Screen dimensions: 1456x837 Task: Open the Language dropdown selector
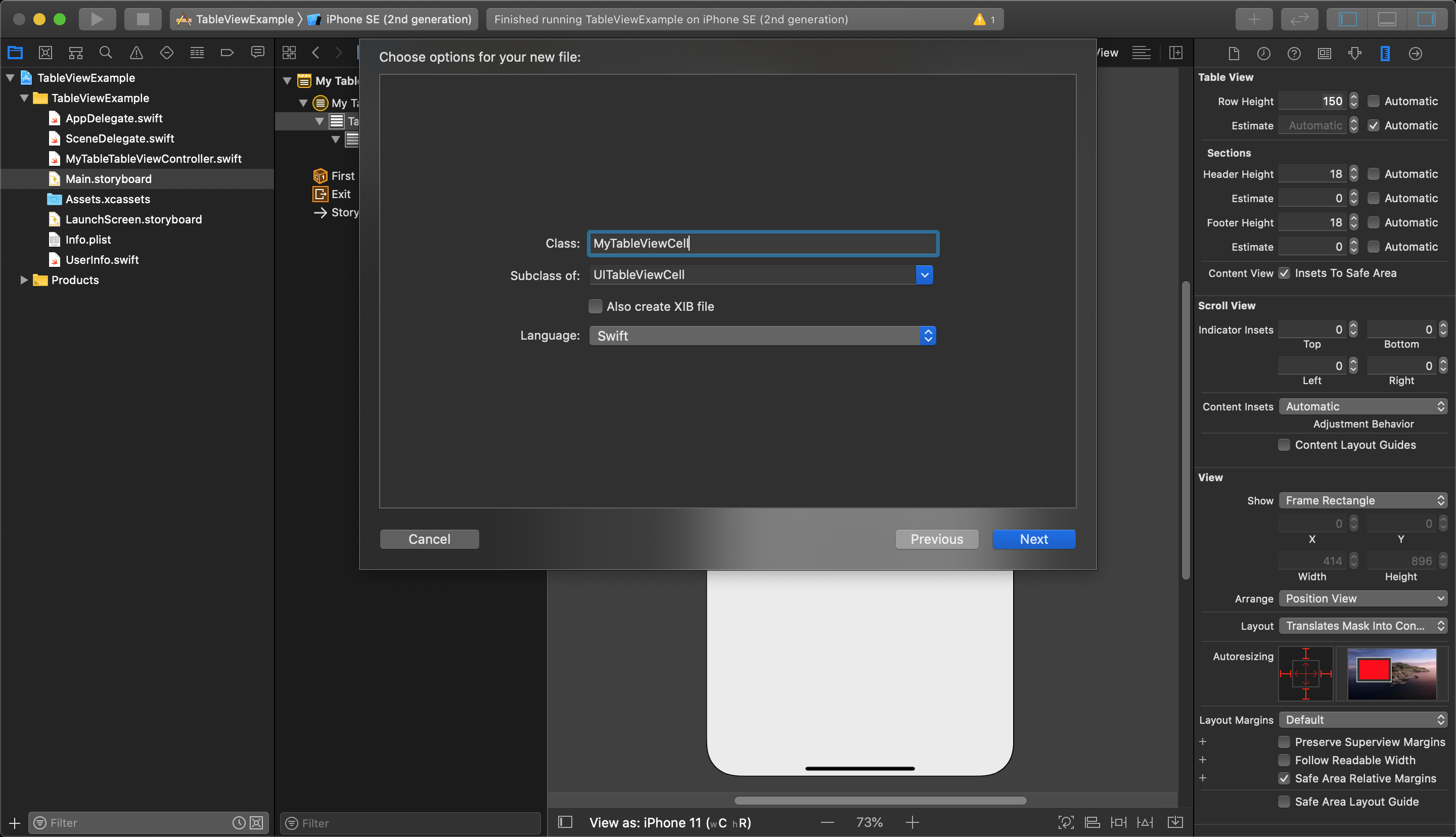click(x=926, y=335)
